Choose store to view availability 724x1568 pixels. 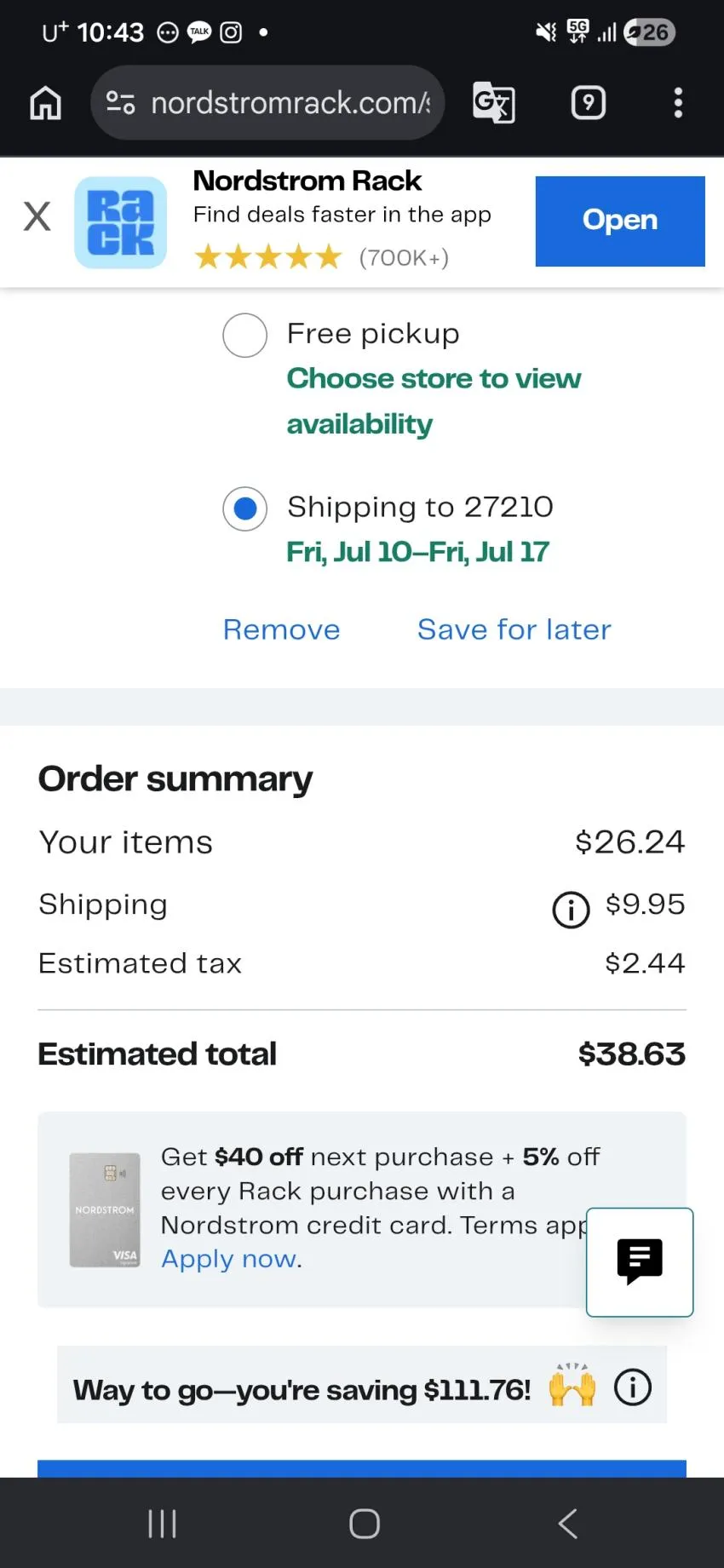tap(434, 400)
